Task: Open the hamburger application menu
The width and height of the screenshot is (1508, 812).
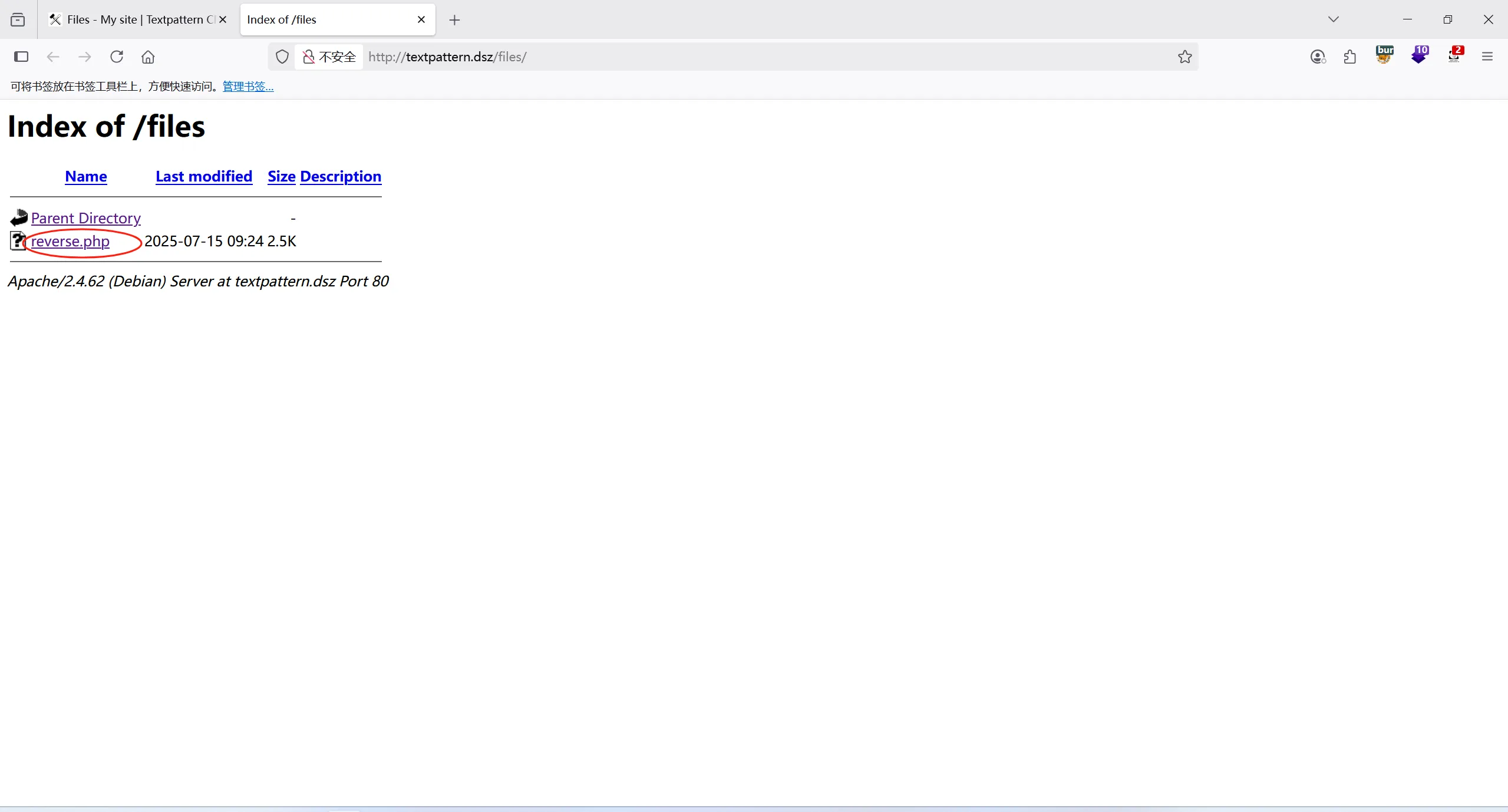Action: [x=1487, y=57]
